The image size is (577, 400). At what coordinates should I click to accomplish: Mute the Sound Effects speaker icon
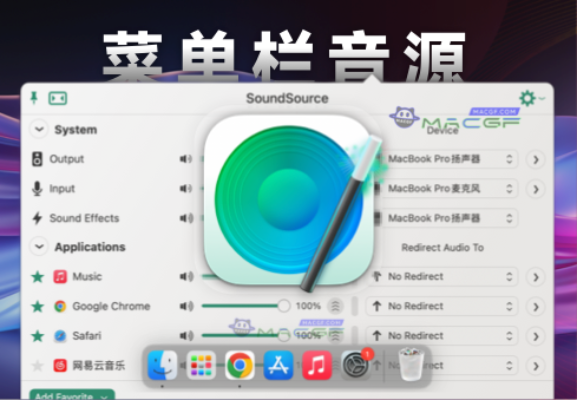coord(186,218)
